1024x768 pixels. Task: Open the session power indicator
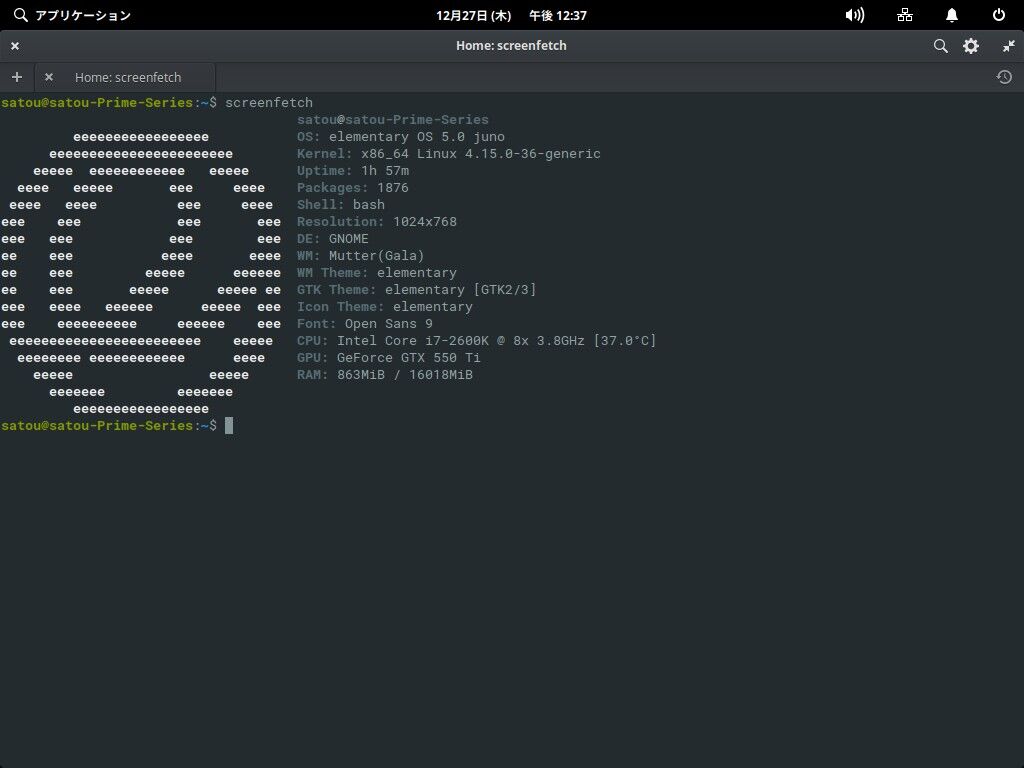999,15
